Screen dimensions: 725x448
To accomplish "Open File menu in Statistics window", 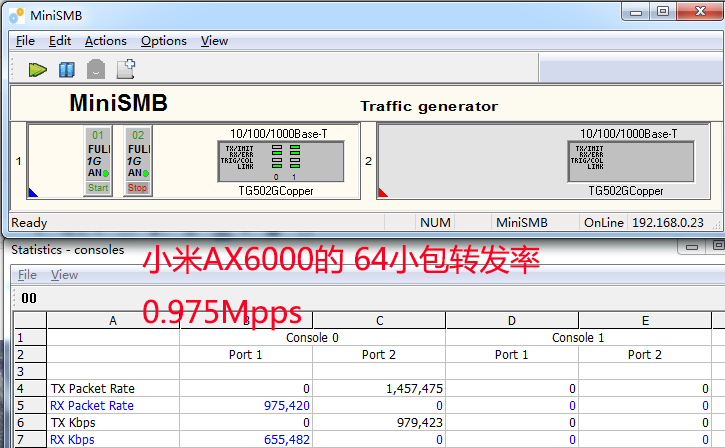I will 27,275.
